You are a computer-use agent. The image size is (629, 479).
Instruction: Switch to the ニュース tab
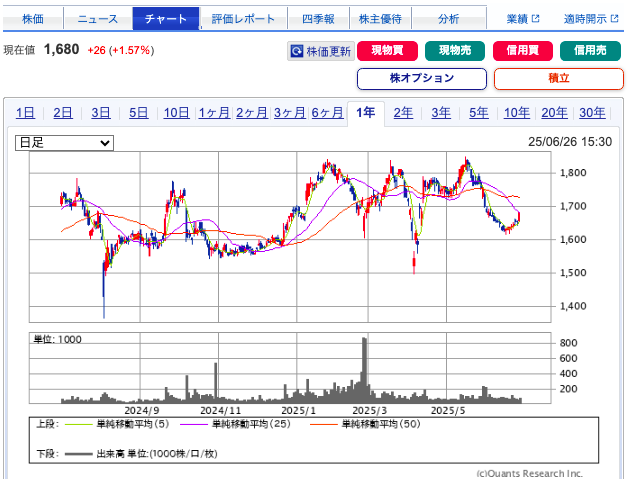click(98, 19)
